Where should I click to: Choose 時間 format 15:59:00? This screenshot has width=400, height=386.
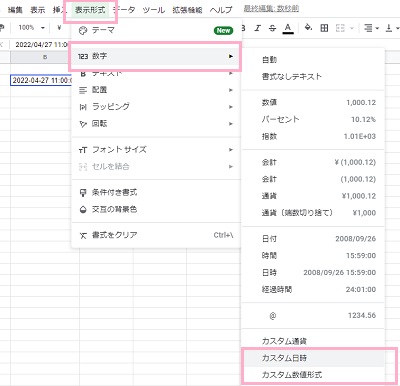pos(313,256)
